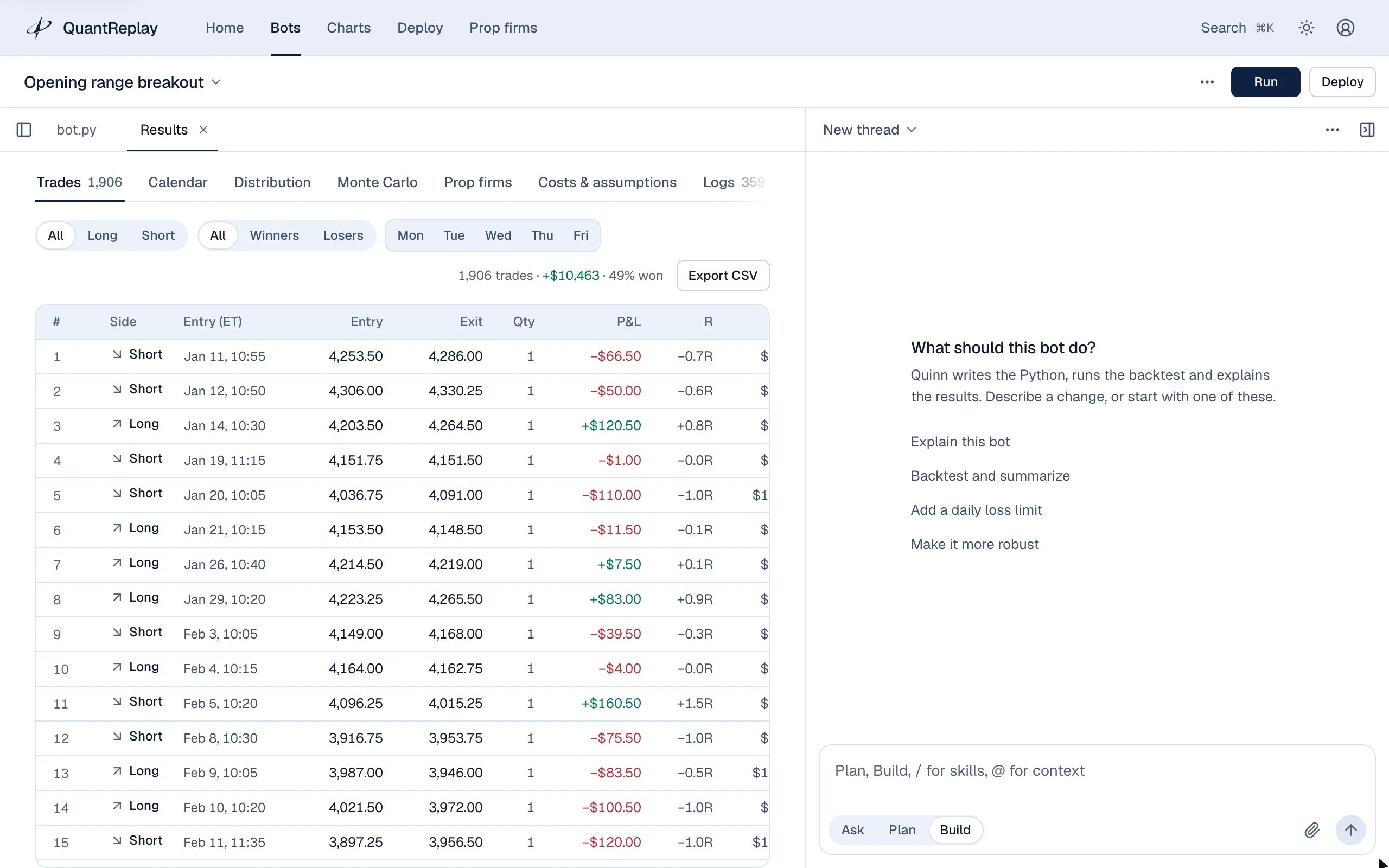Screen dimensions: 1389x868
Task: Click the Short arrow icon in trade 11
Action: tap(117, 701)
